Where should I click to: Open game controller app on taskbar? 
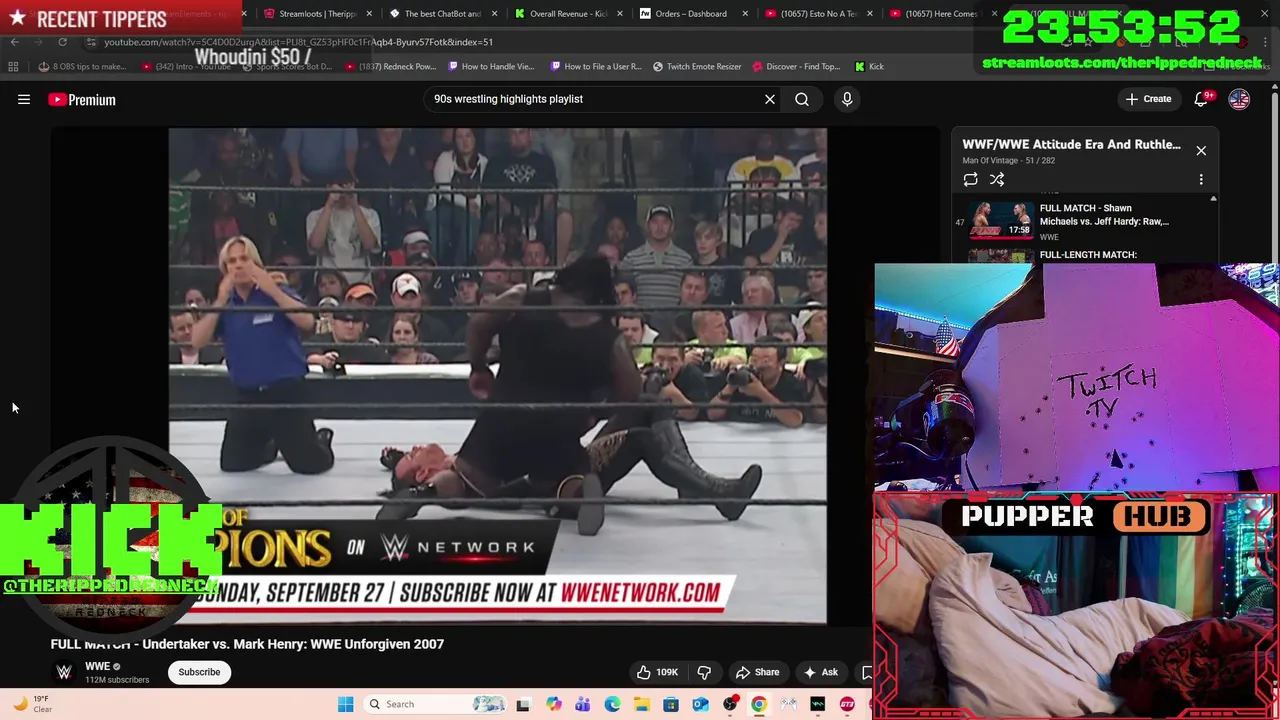point(788,704)
